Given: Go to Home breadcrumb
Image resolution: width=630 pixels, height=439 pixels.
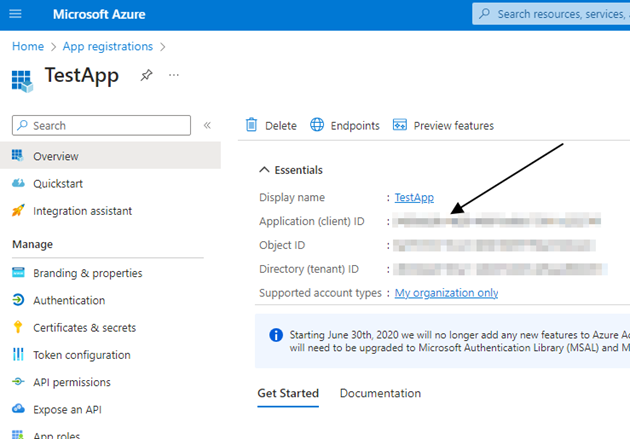Looking at the screenshot, I should coord(28,47).
